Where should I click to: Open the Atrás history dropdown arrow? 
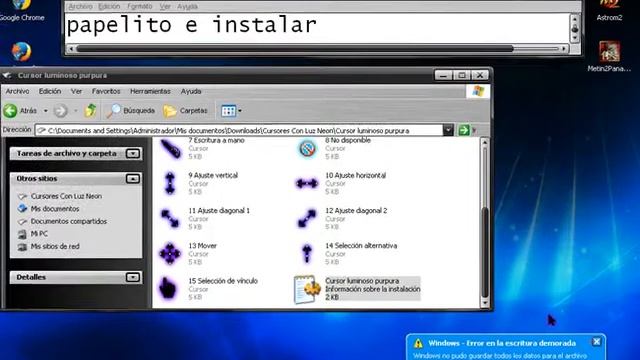click(46, 111)
